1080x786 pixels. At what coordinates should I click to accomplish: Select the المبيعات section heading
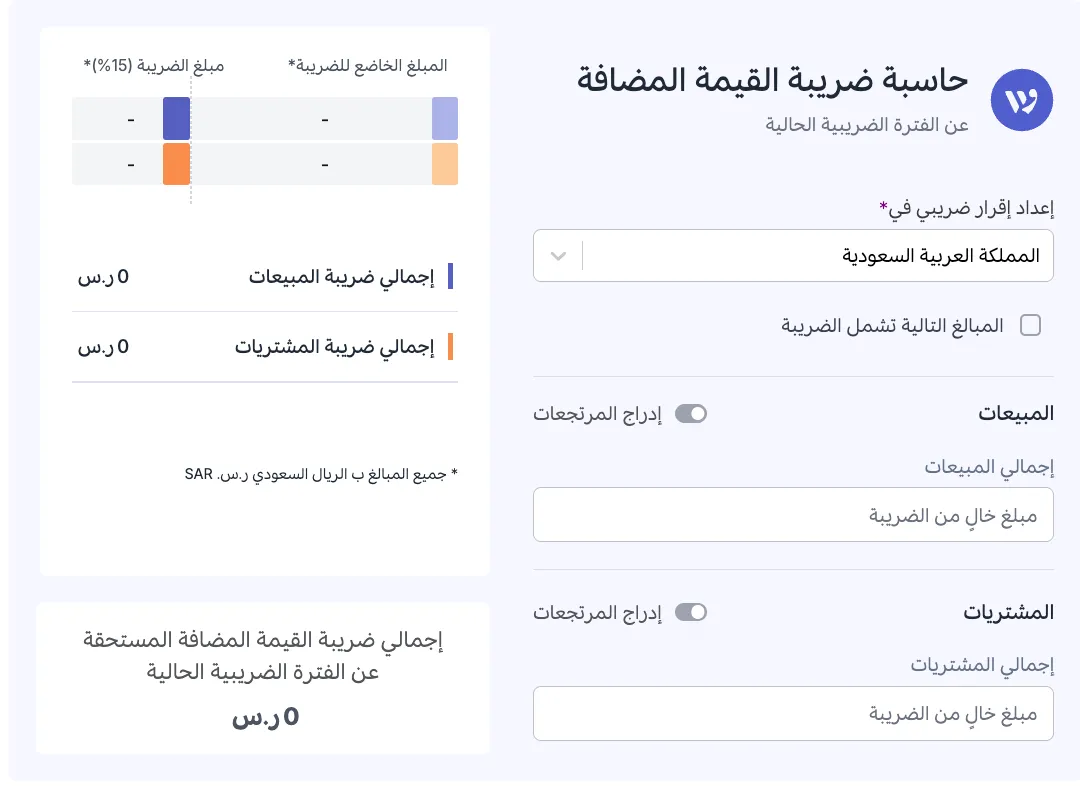tap(1017, 413)
